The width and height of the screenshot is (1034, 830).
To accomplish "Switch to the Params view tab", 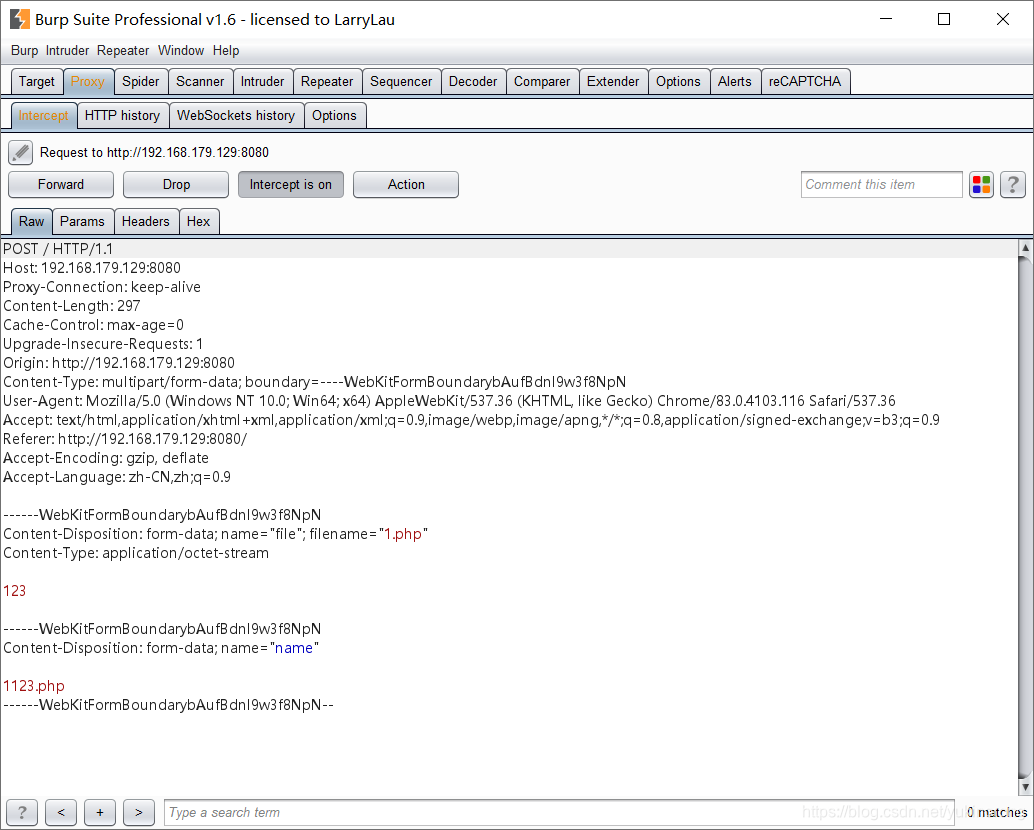I will [82, 222].
